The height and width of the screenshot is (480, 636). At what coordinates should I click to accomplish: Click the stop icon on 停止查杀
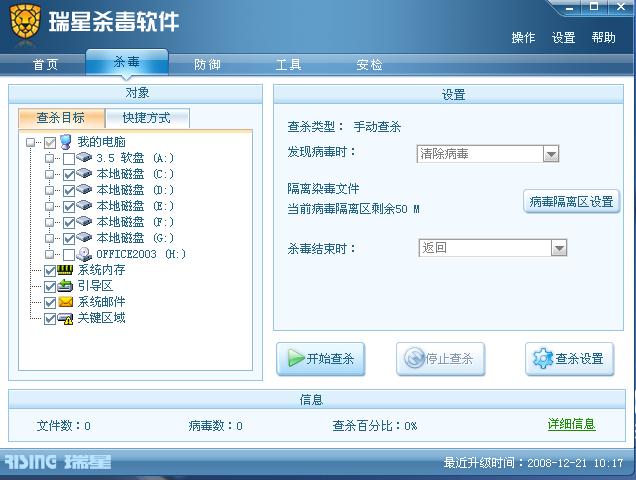click(x=415, y=358)
